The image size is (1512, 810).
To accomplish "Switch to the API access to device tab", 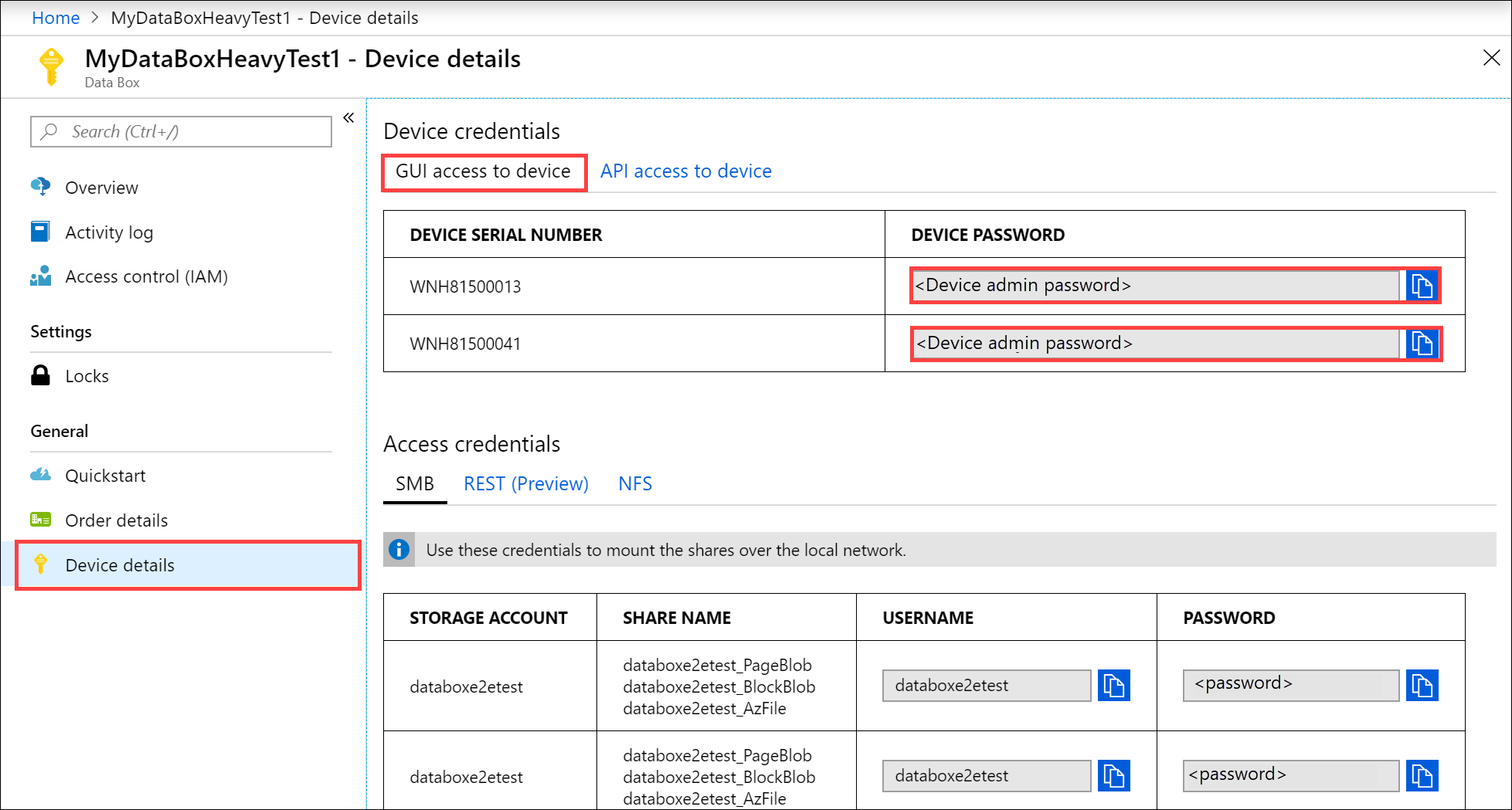I will click(685, 171).
